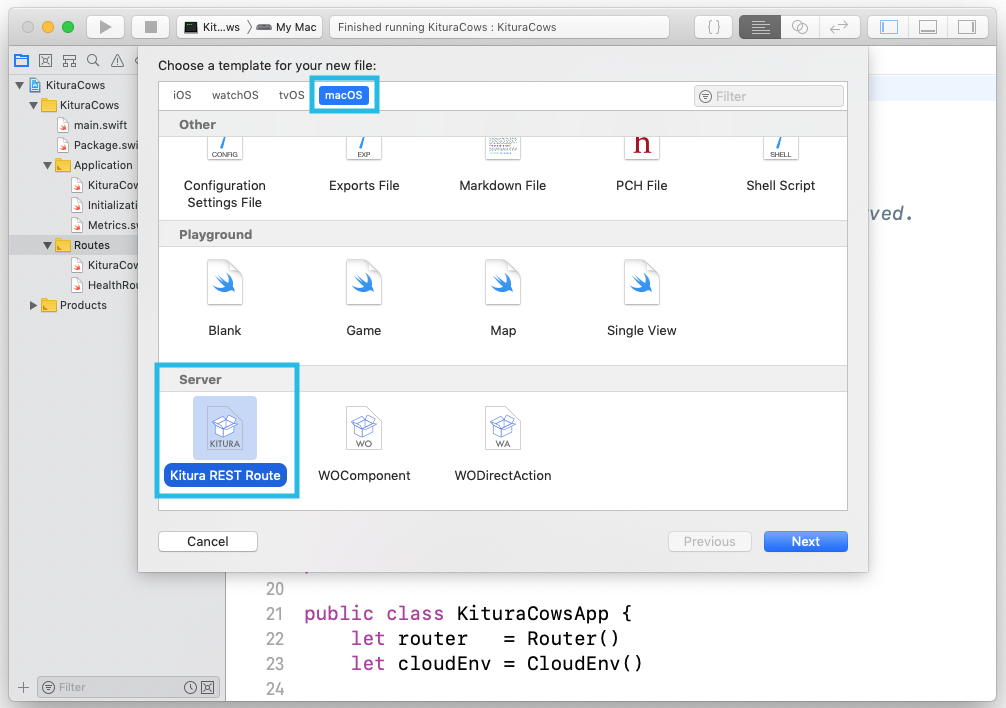Pick the Blank playground template

tap(225, 298)
